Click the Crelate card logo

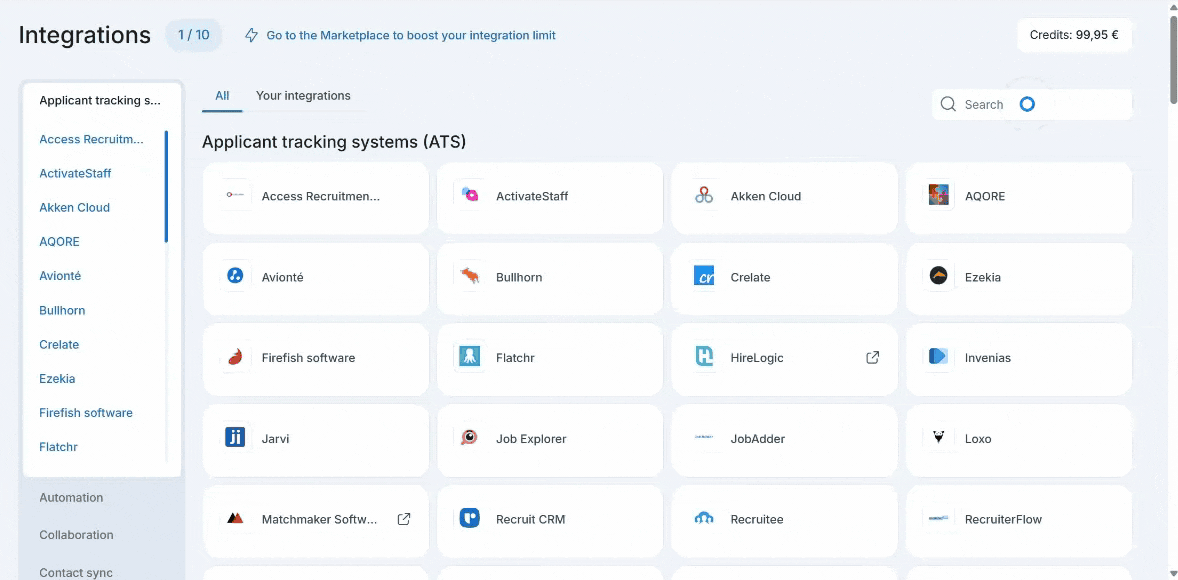tap(704, 276)
